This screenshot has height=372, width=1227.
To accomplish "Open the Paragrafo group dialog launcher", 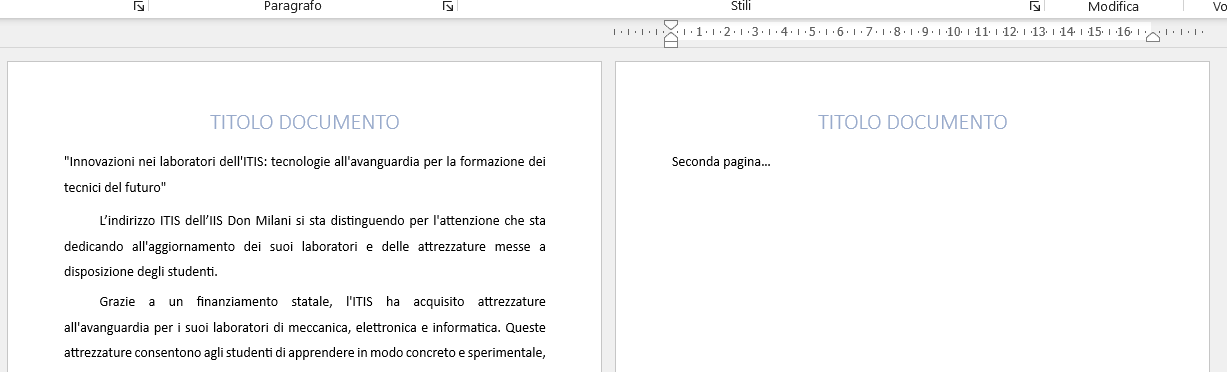I will tap(449, 7).
